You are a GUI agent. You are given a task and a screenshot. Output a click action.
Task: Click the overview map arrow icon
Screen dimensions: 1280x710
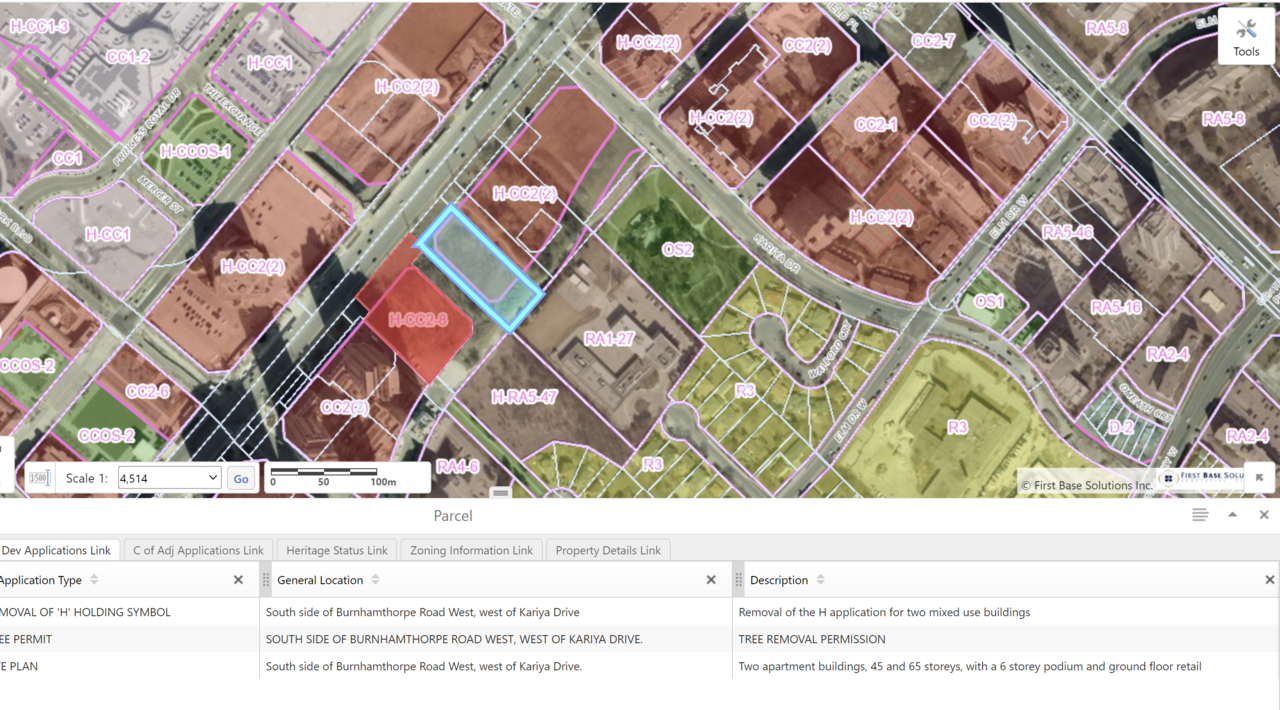point(1259,478)
